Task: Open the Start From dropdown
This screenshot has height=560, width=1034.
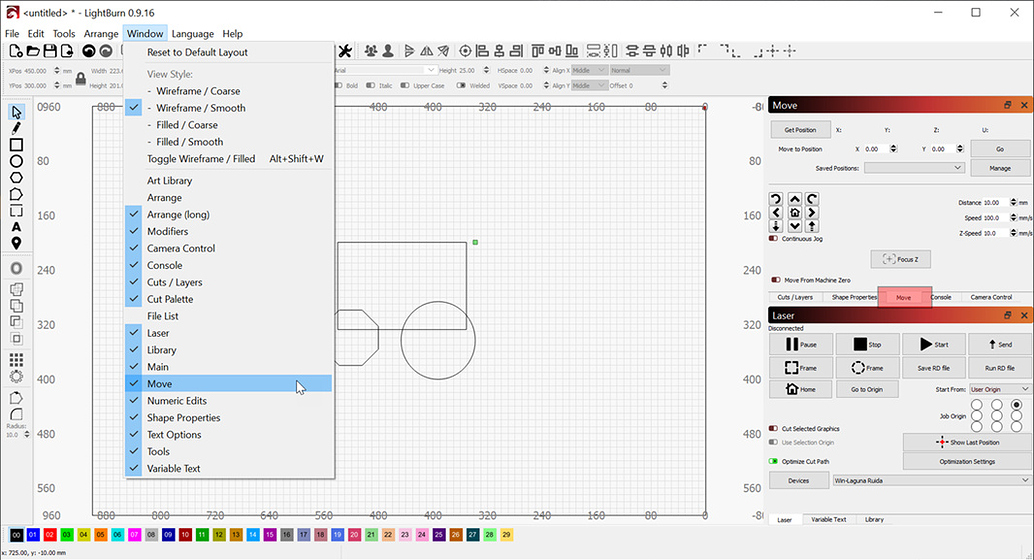Action: [x=999, y=389]
